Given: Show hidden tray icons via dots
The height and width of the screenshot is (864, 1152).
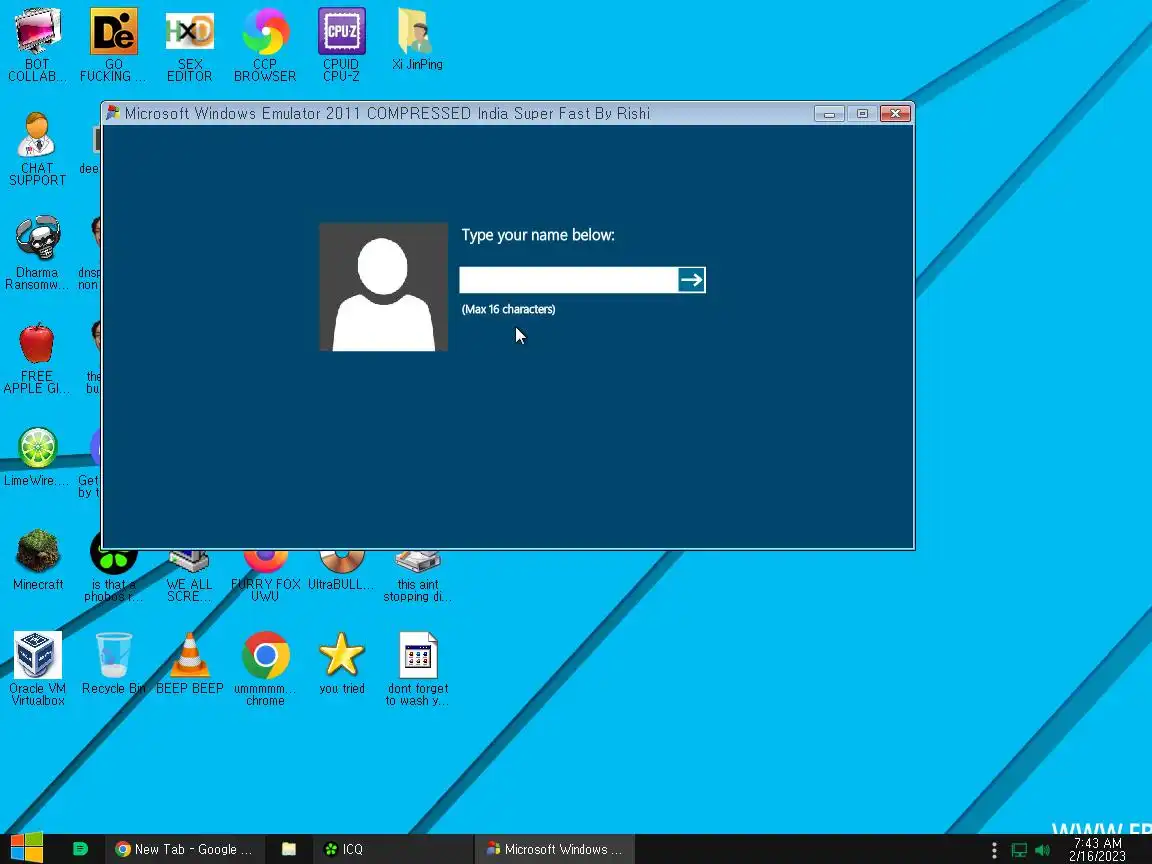Looking at the screenshot, I should [994, 850].
